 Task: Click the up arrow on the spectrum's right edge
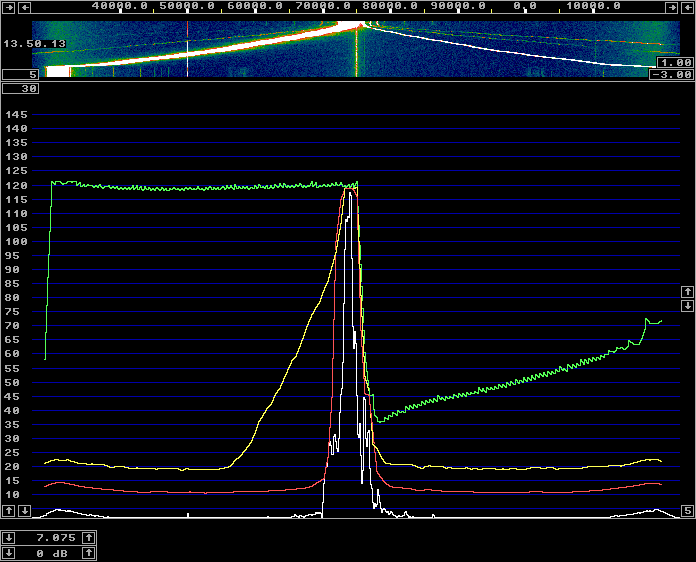pos(688,292)
